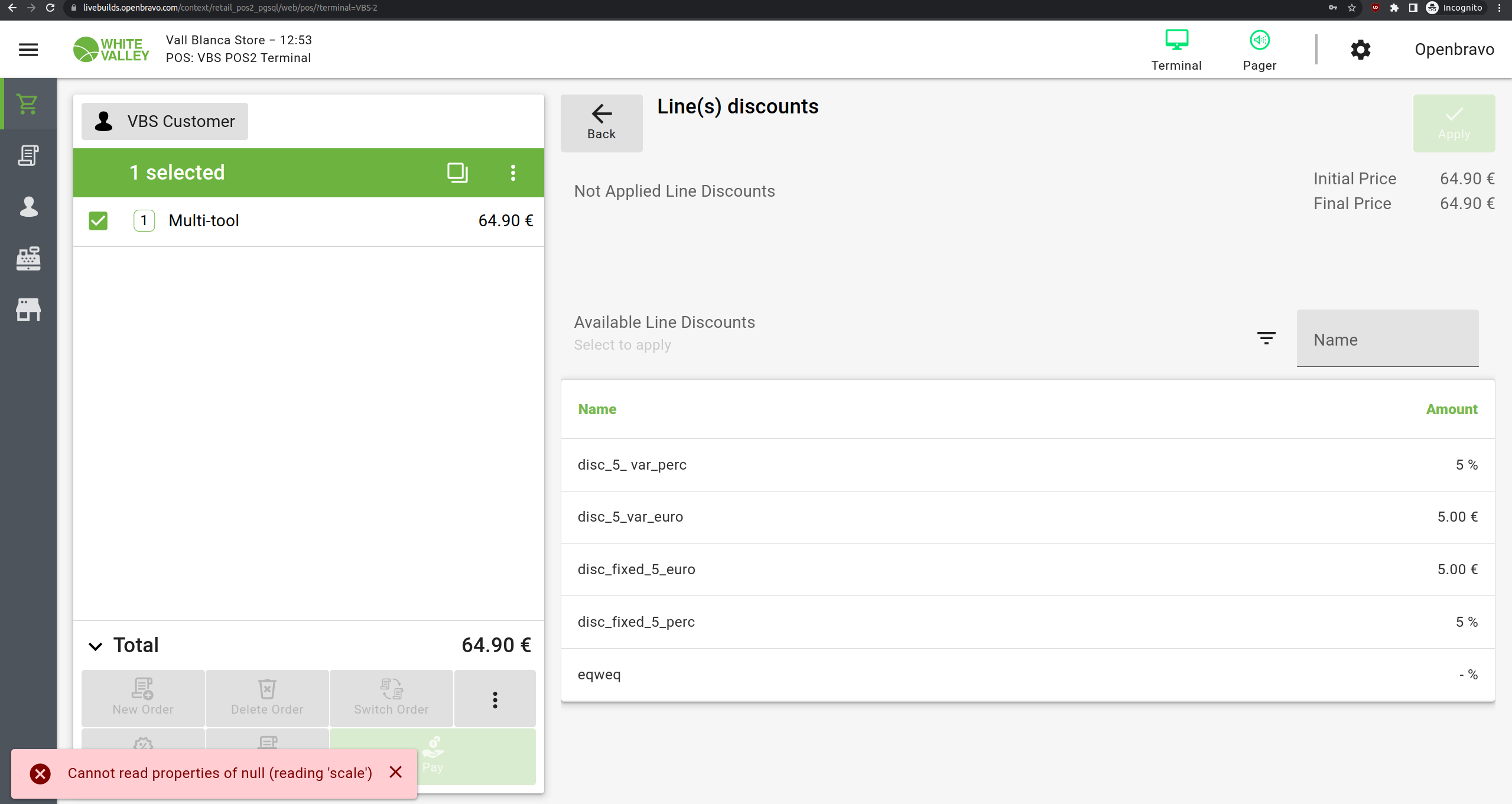Select disc_5_var_euro discount row

click(1027, 517)
